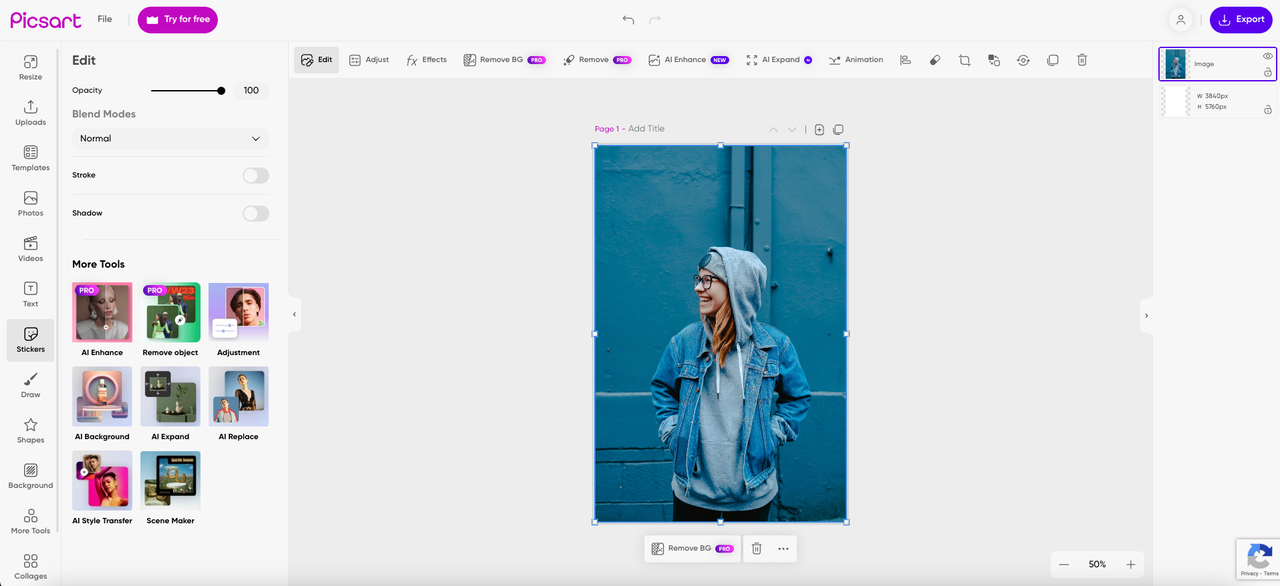
Task: Select the Draw tool
Action: (x=30, y=385)
